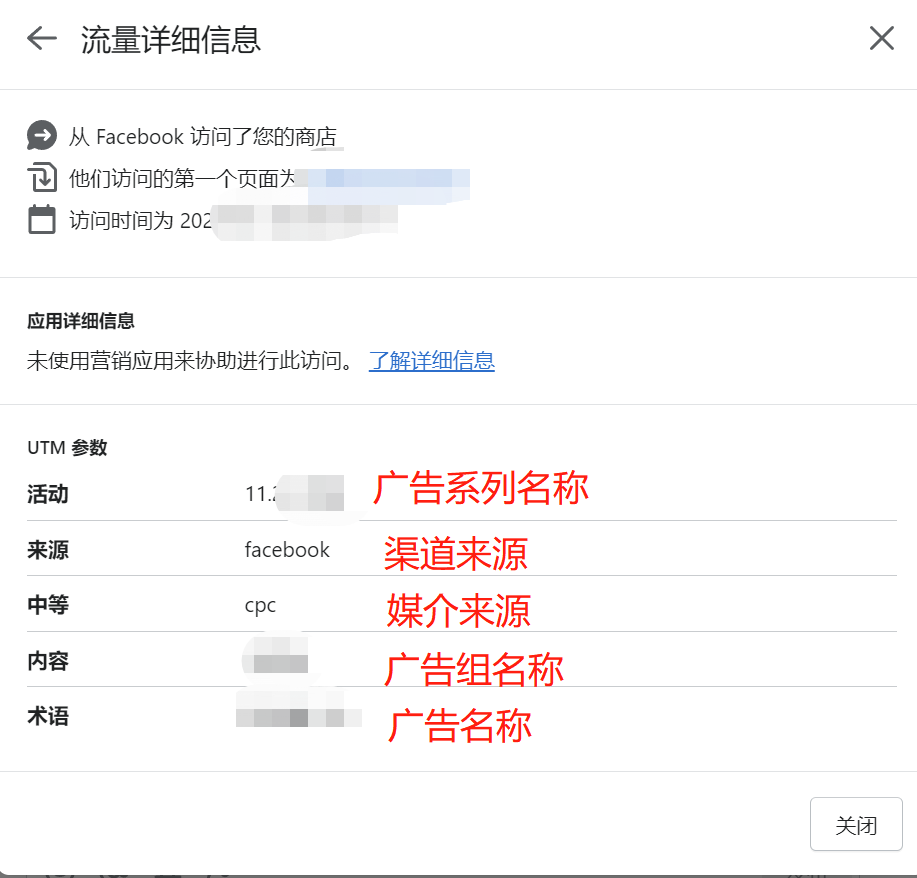Click the 术语 row label
The image size is (917, 878).
tap(48, 716)
